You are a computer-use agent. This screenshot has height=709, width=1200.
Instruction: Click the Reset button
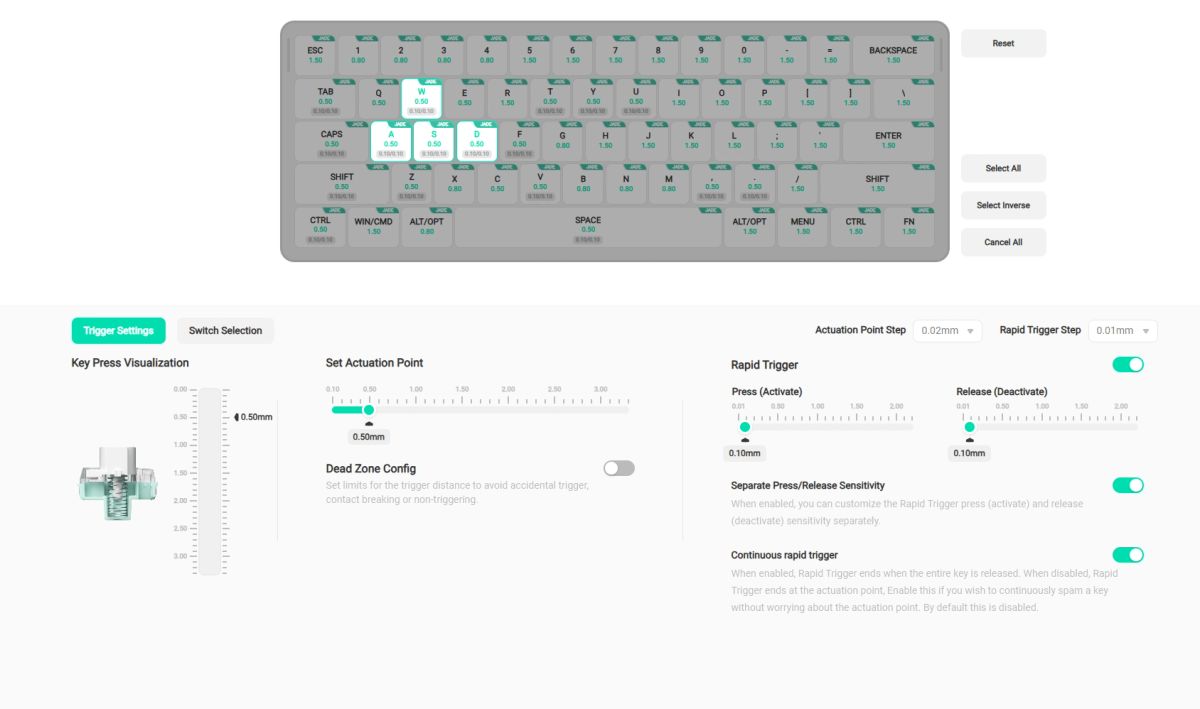(1003, 43)
